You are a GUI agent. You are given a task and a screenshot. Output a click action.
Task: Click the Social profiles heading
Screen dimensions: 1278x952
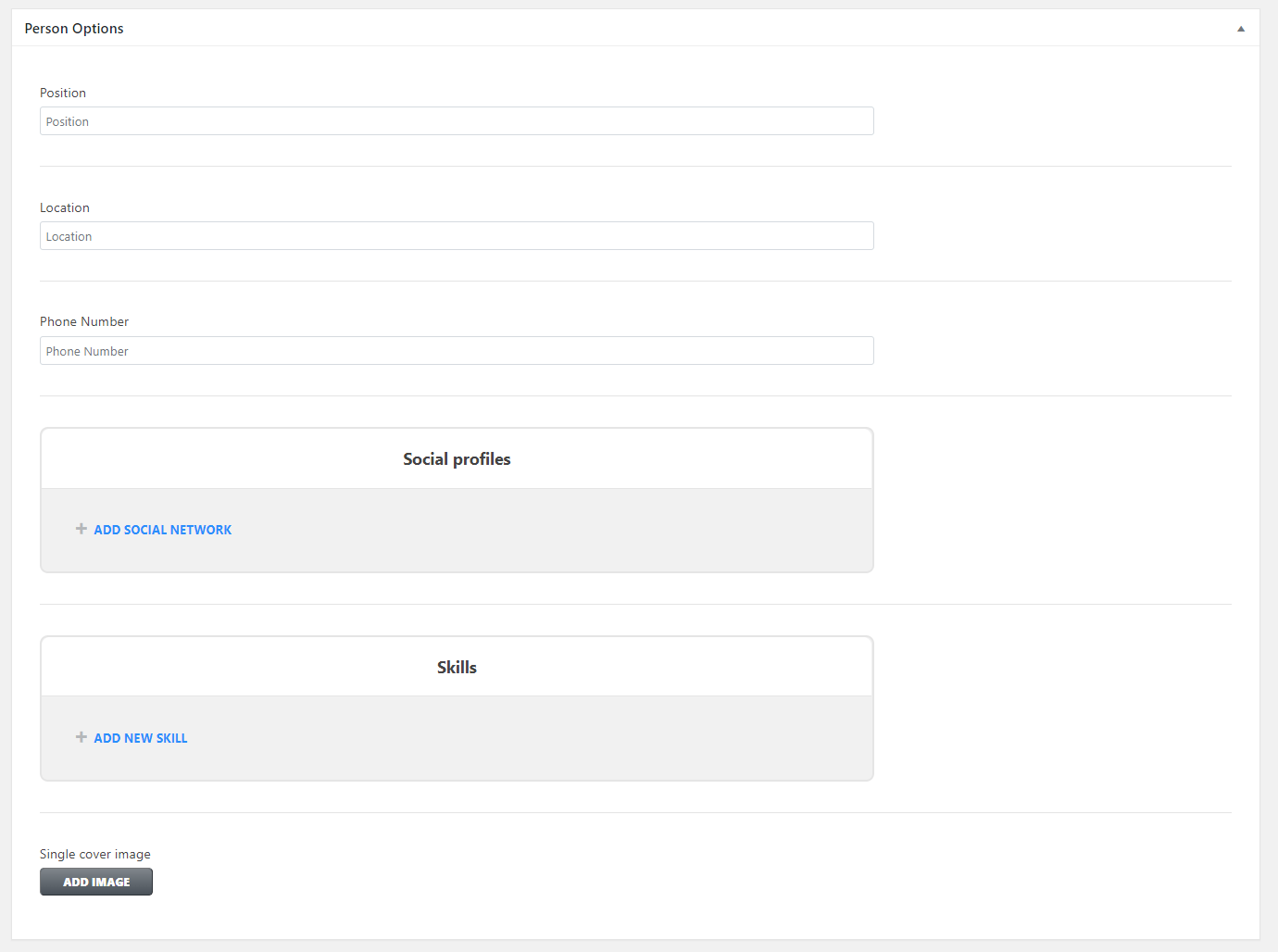pos(457,459)
